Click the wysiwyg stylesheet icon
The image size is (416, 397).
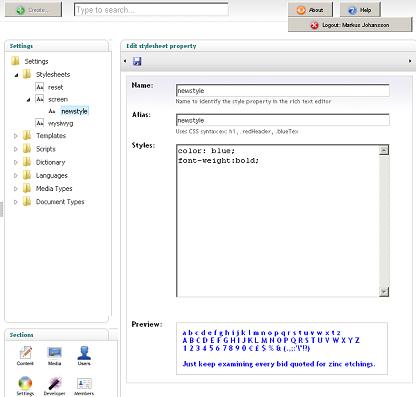[40, 123]
